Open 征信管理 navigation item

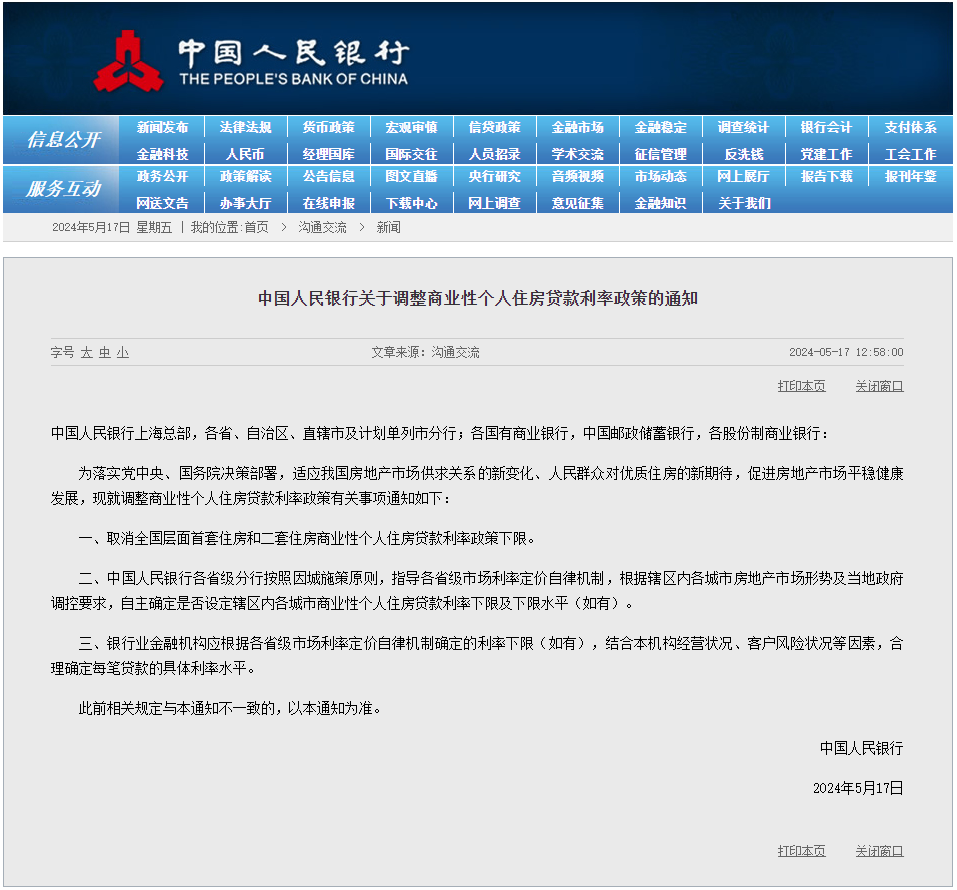pyautogui.click(x=660, y=154)
